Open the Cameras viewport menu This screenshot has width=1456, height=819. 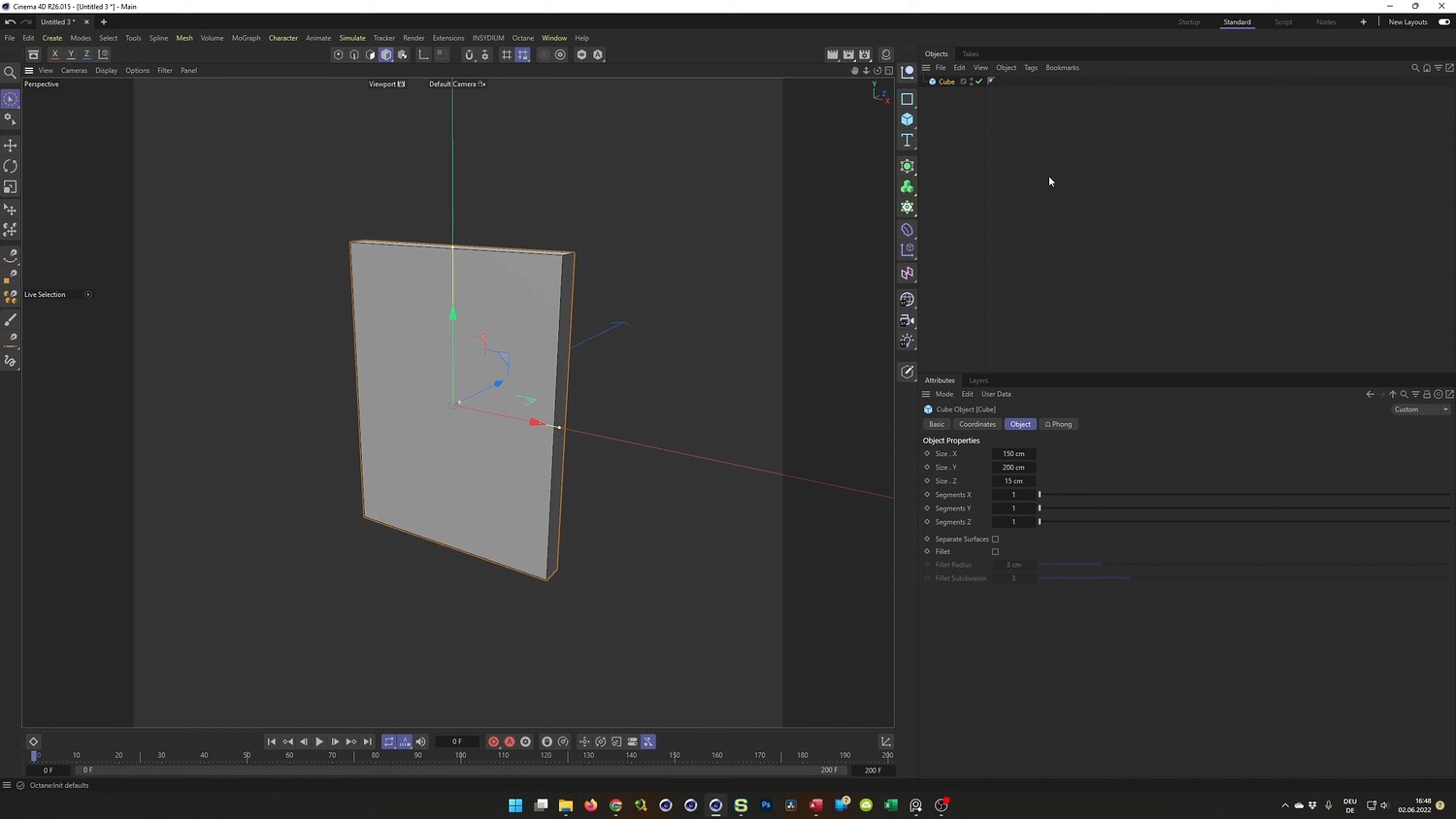[x=74, y=71]
